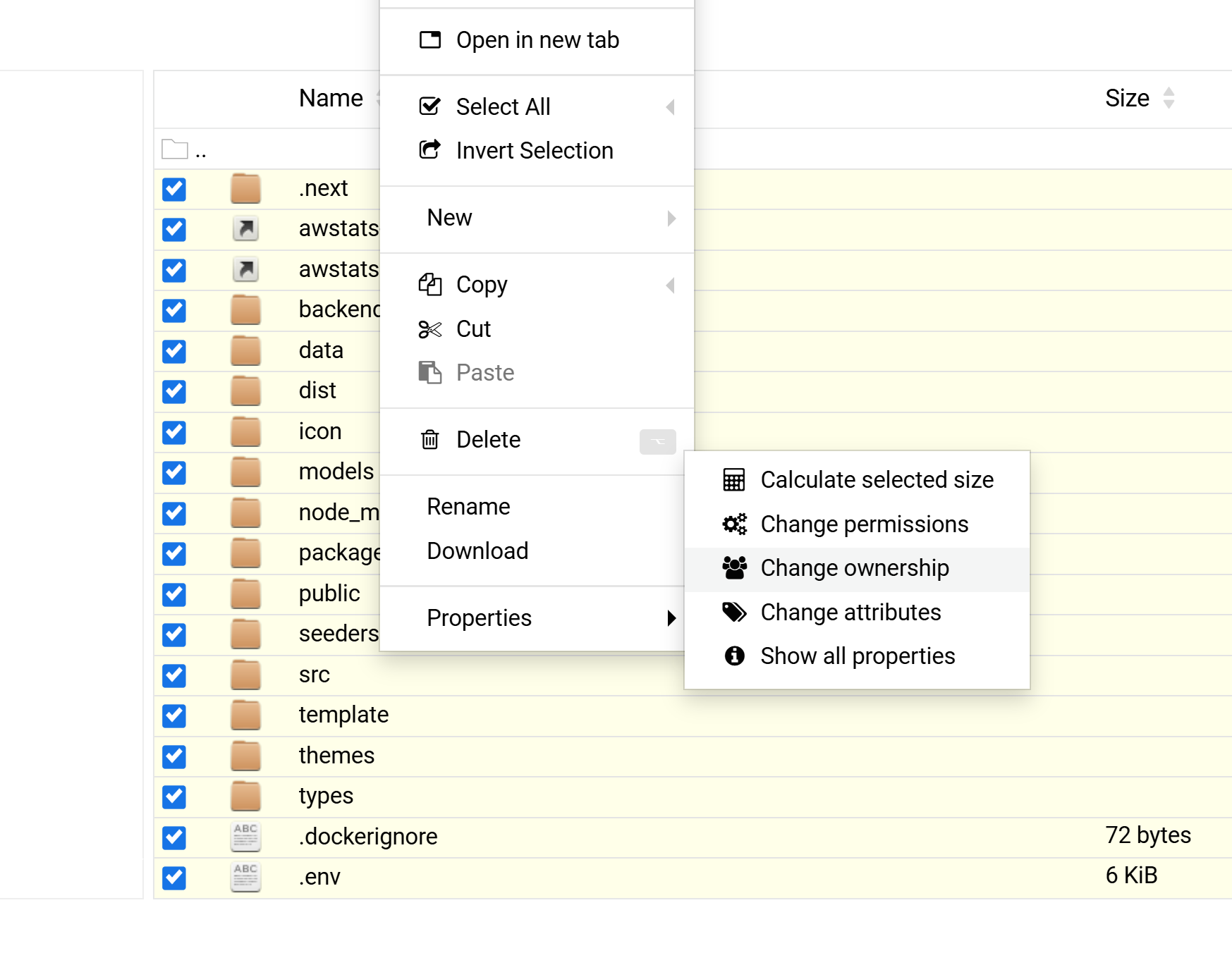This screenshot has width=1232, height=953.
Task: Sort by the Size column arrows
Action: click(x=1169, y=98)
